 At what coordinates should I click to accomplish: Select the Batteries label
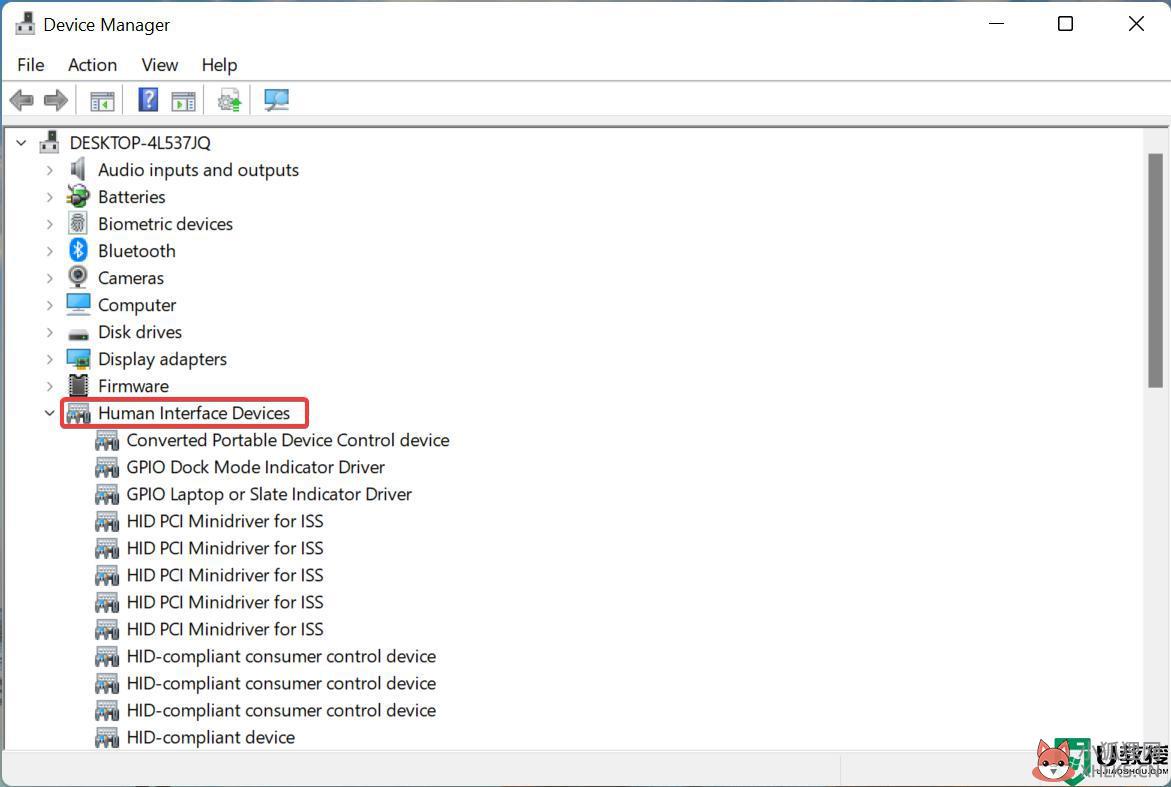point(131,196)
